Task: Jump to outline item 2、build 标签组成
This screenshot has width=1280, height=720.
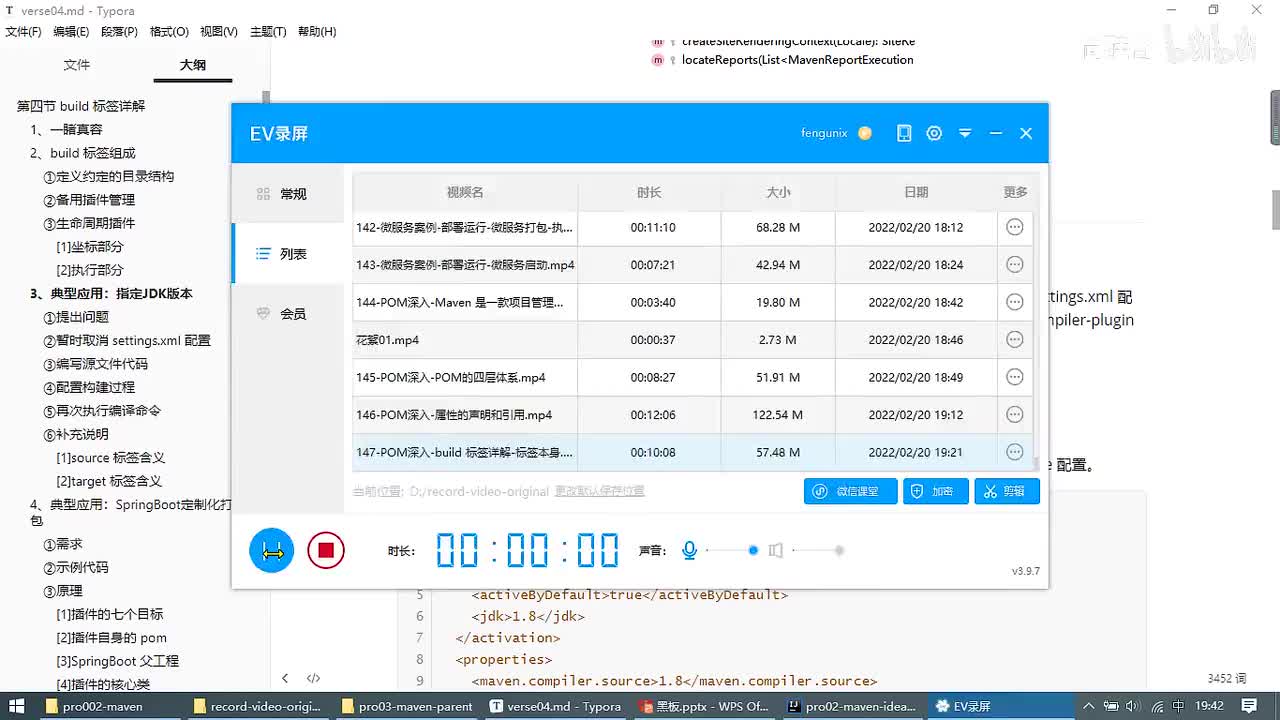Action: click(83, 153)
